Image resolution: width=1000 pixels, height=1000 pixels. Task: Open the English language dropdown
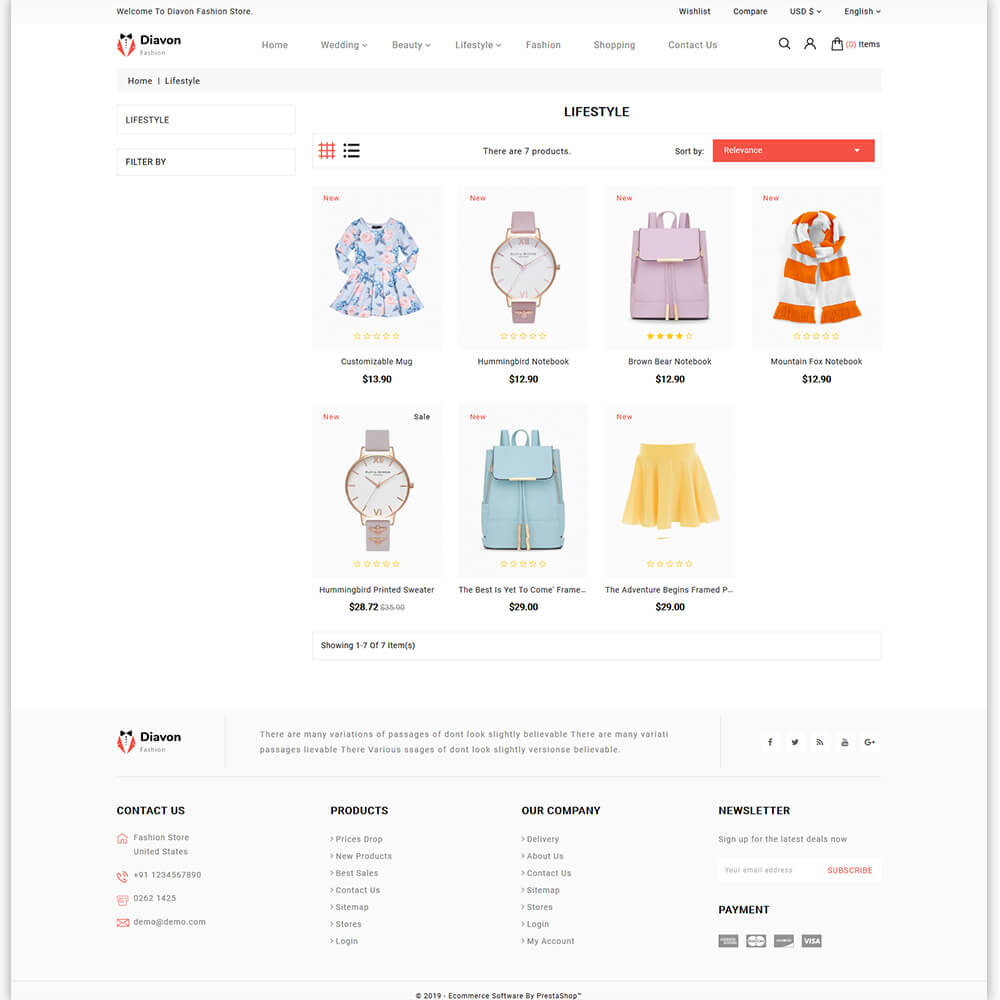pyautogui.click(x=862, y=12)
